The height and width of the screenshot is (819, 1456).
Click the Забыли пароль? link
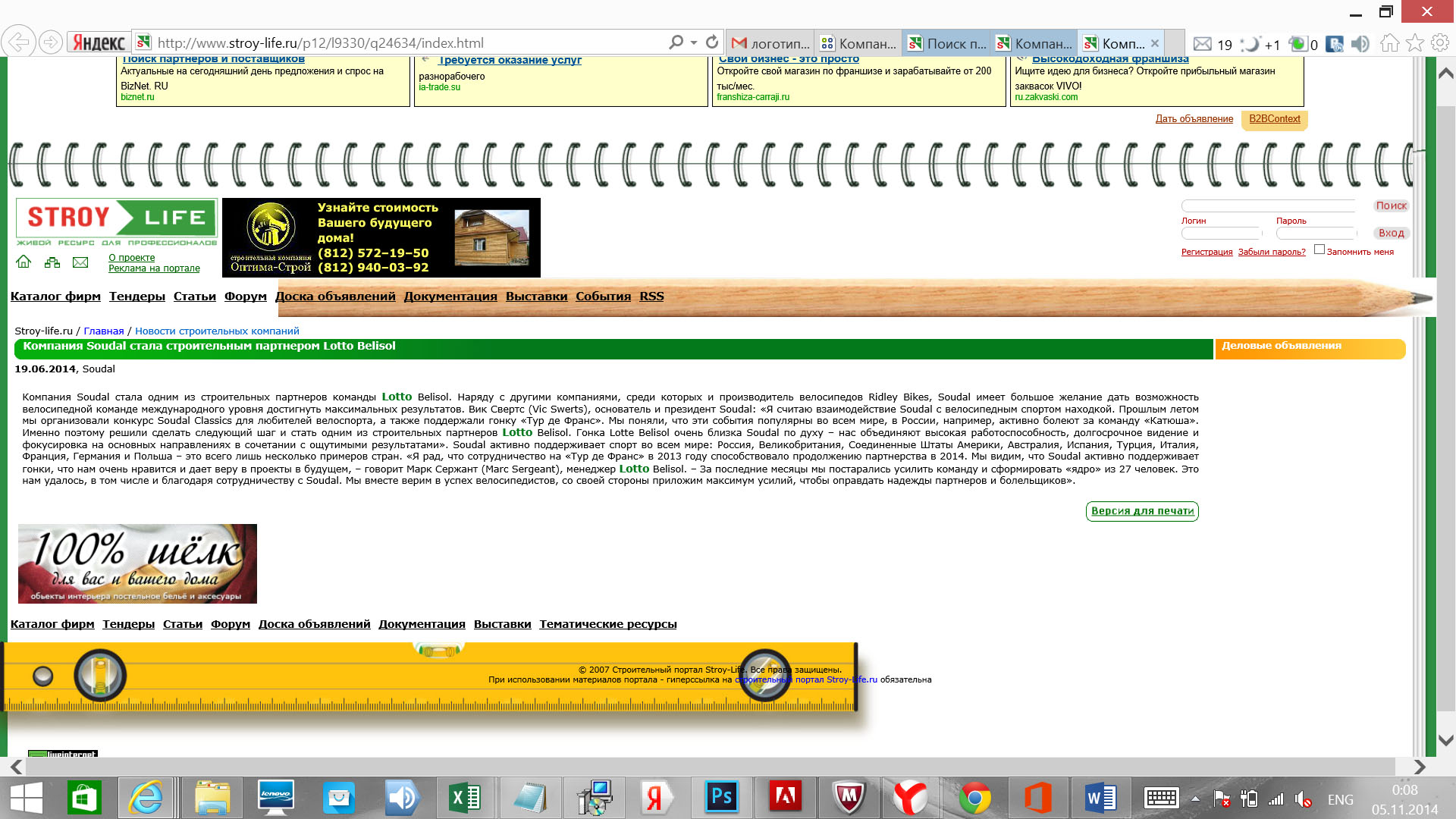point(1272,252)
